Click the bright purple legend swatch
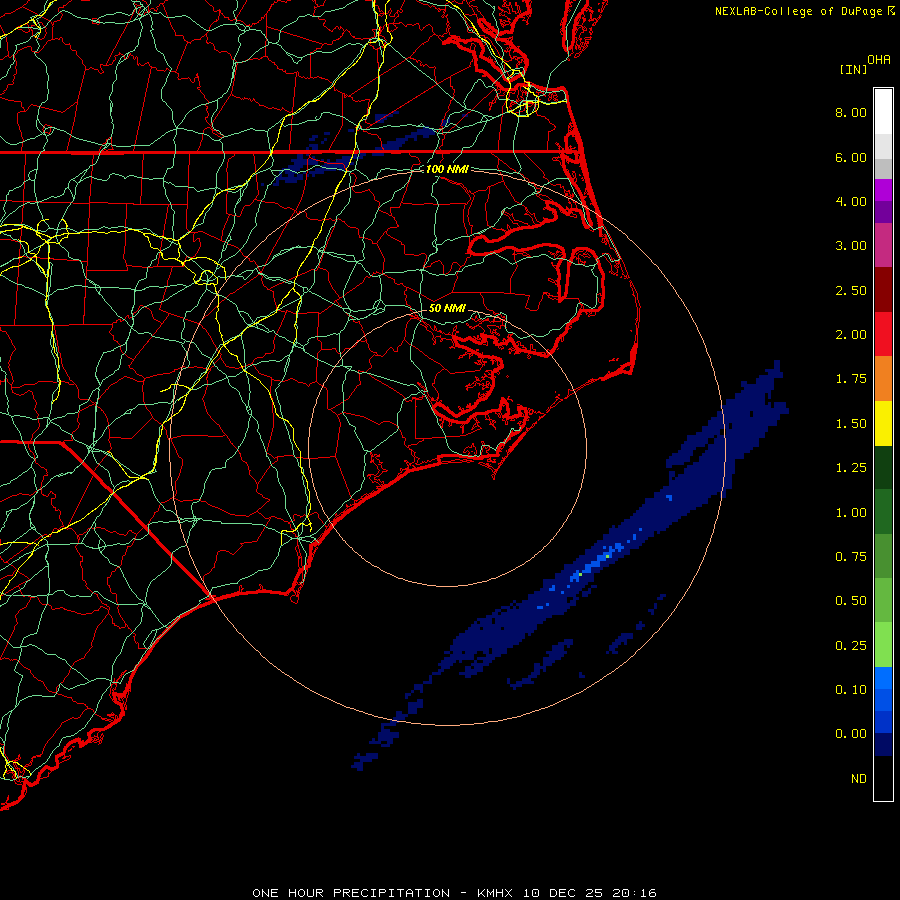 (x=883, y=190)
